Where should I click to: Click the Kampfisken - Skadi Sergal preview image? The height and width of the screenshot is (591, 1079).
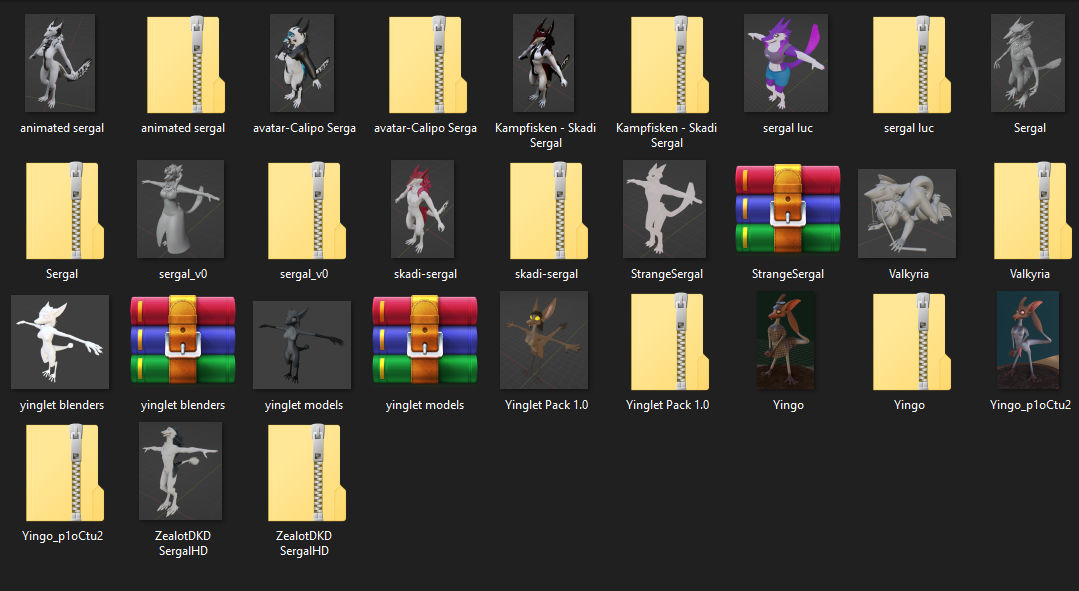pos(545,63)
